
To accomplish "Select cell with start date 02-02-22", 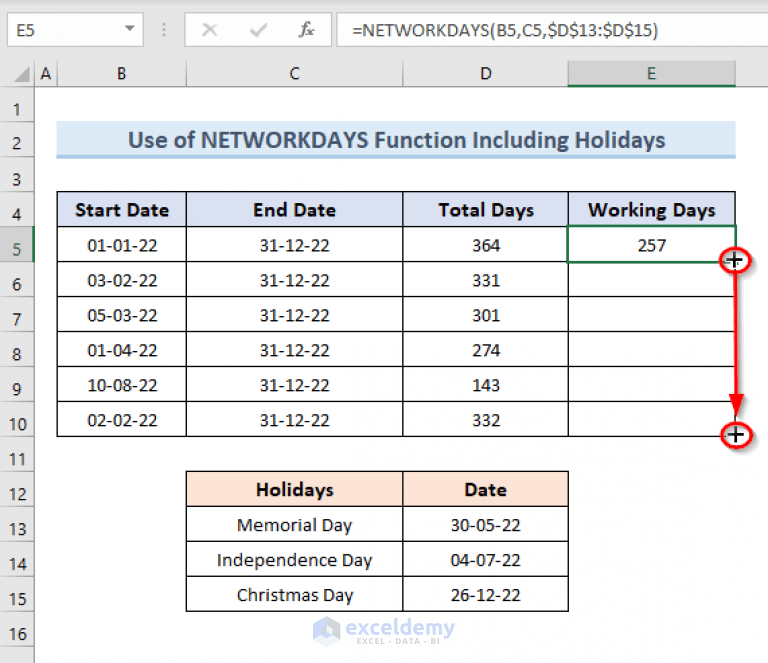I will 121,420.
